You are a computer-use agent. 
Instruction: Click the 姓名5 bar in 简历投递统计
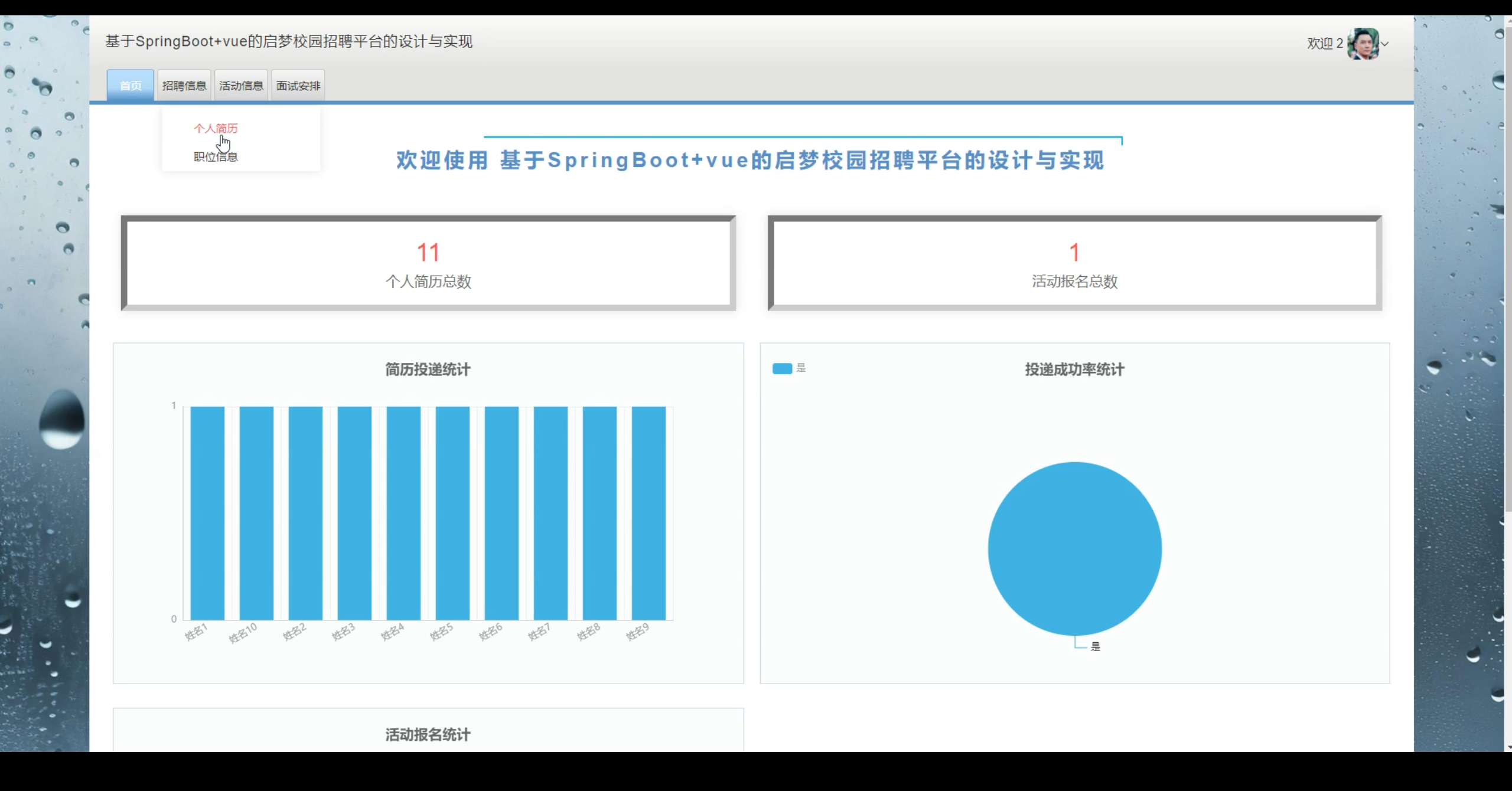click(452, 512)
